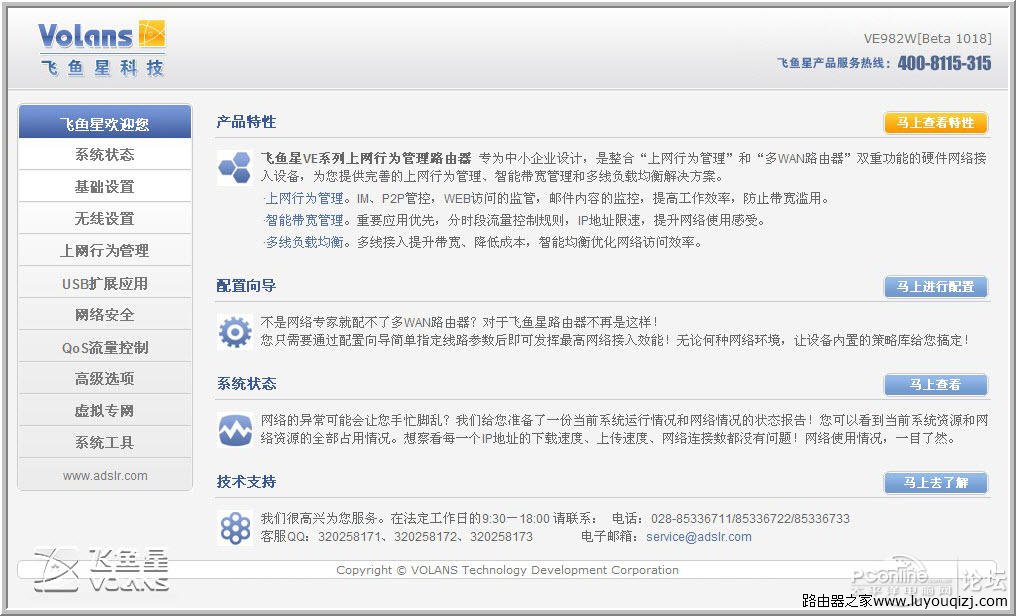This screenshot has width=1016, height=616.
Task: Open the 虚拟专网 sidebar menu
Action: (105, 411)
